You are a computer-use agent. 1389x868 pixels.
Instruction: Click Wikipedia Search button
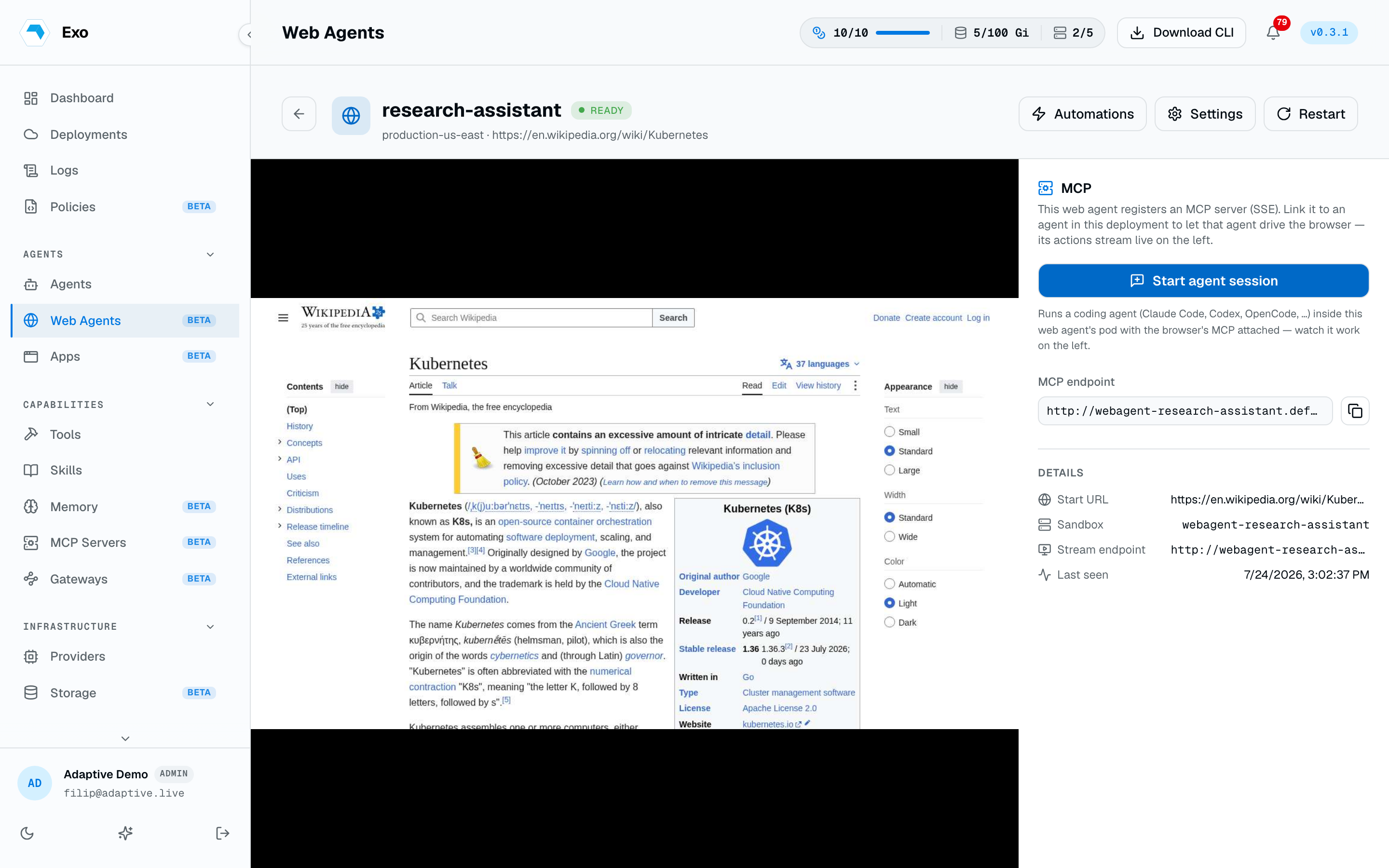click(x=673, y=318)
